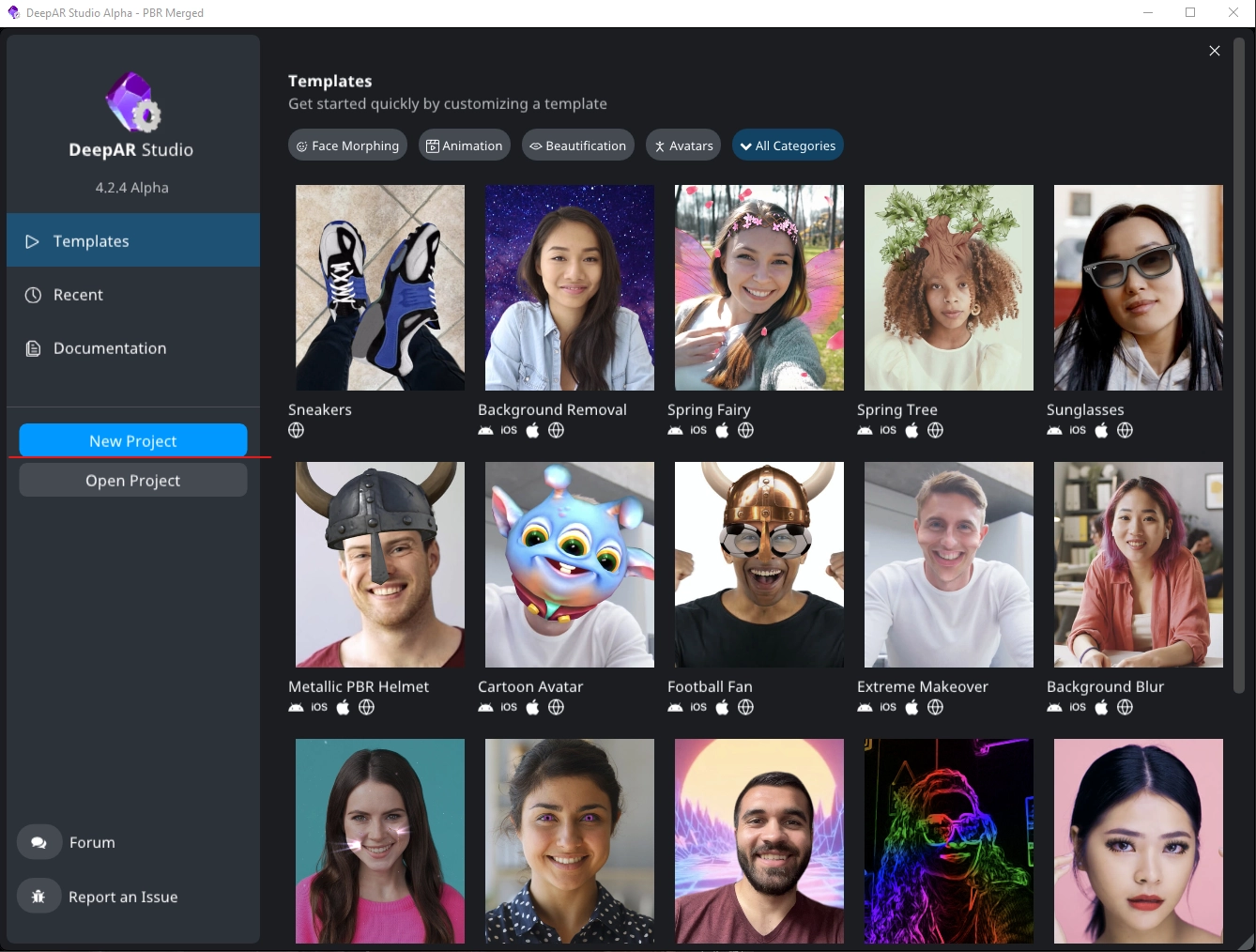
Task: Filter templates by Beautification
Action: (577, 146)
